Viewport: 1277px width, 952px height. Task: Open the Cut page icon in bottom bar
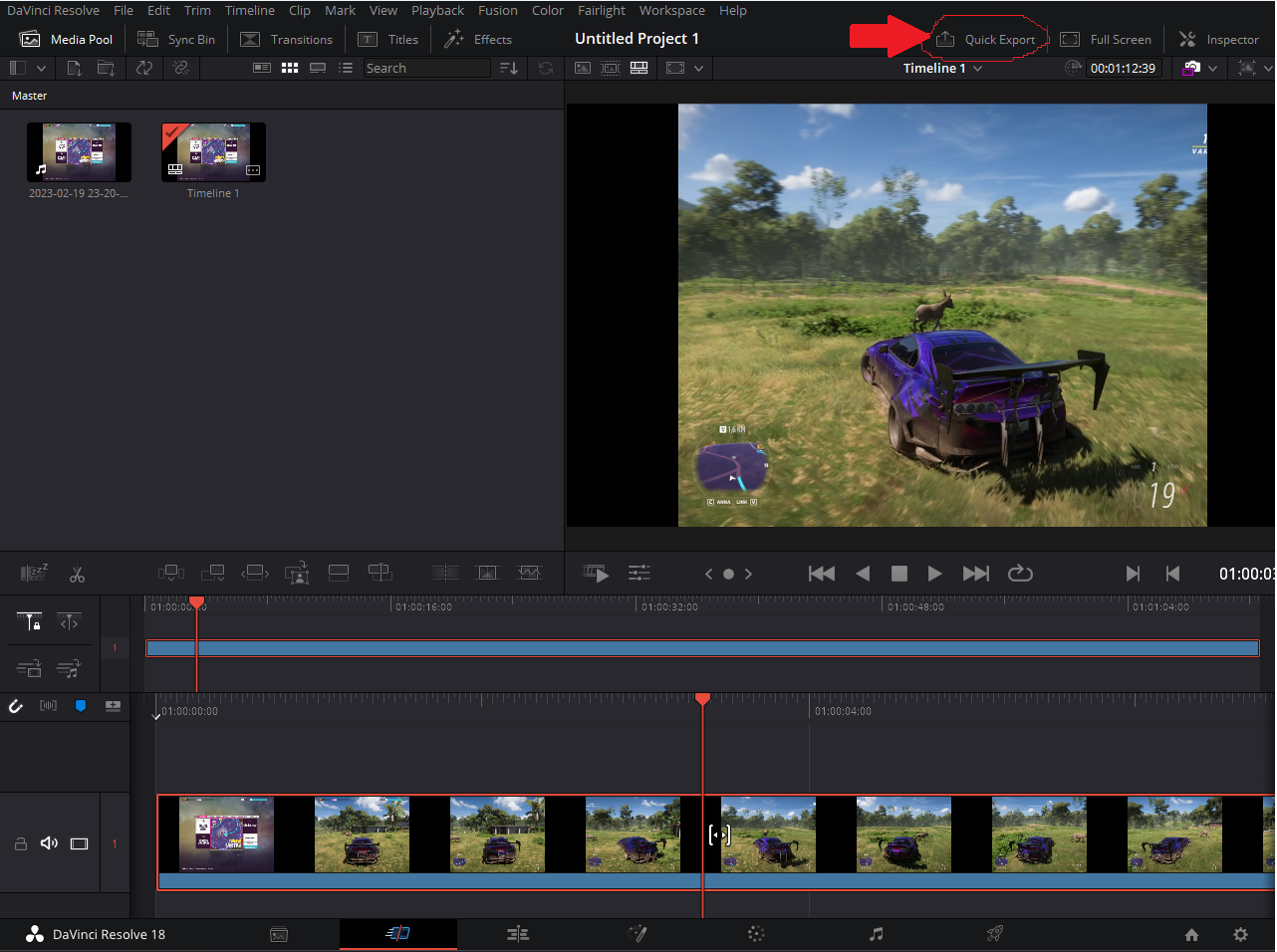tap(397, 934)
